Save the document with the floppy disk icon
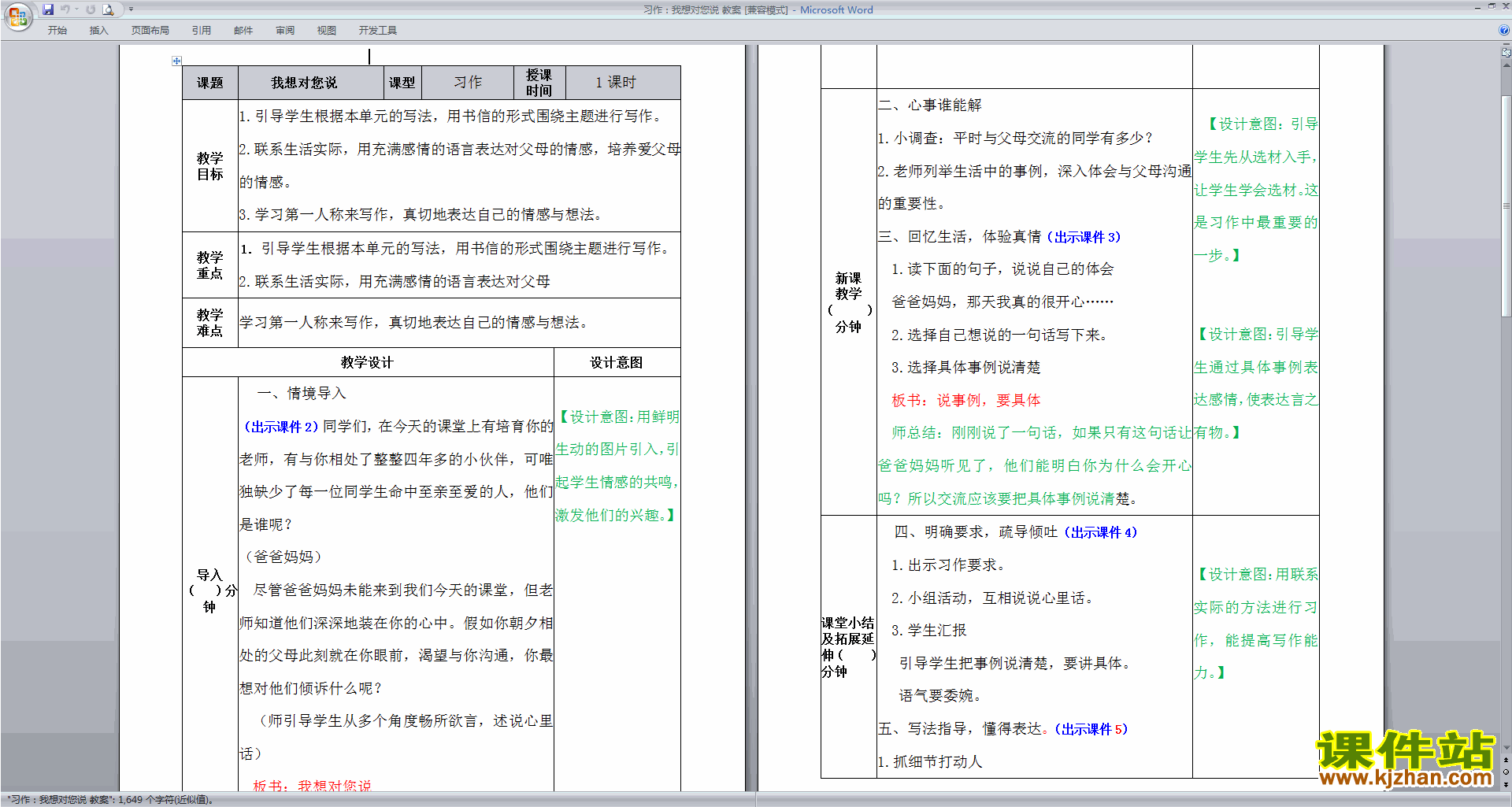 [x=48, y=9]
